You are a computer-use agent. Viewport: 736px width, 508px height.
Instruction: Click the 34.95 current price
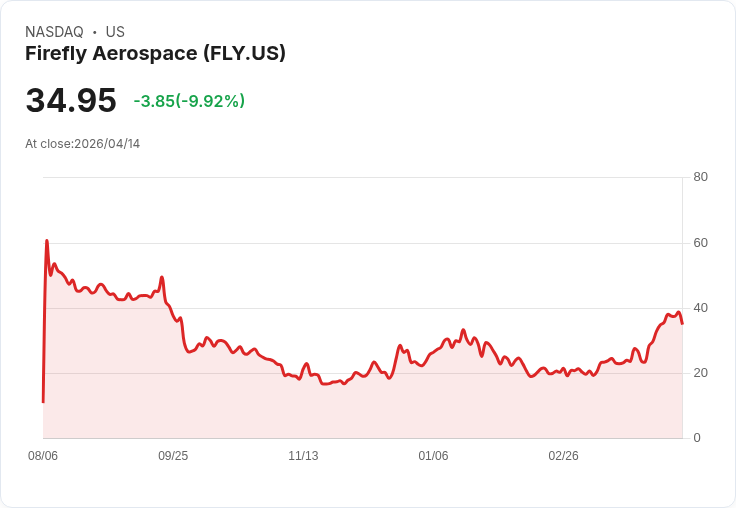tap(71, 100)
